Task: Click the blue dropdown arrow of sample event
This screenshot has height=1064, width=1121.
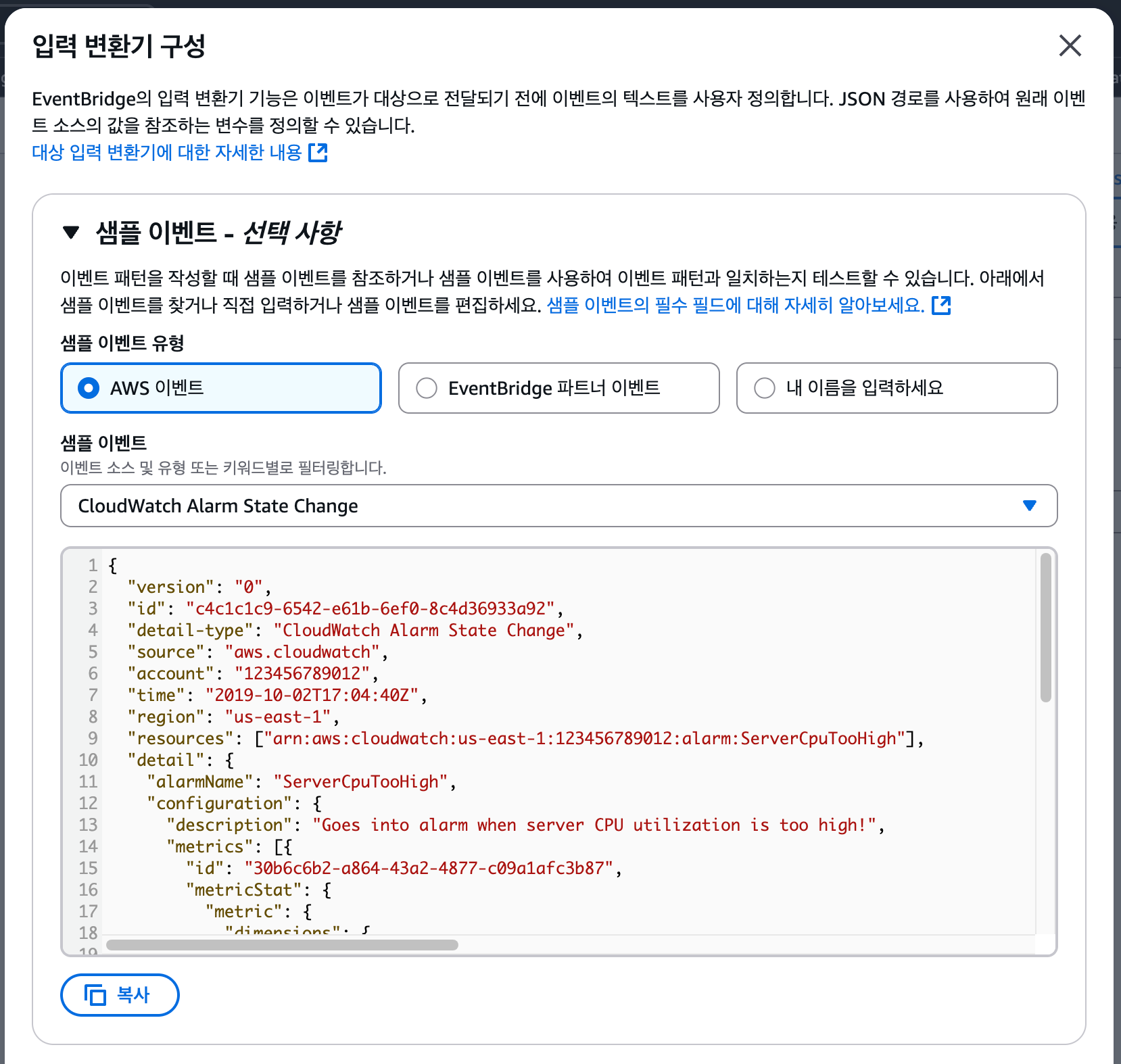Action: [1030, 506]
